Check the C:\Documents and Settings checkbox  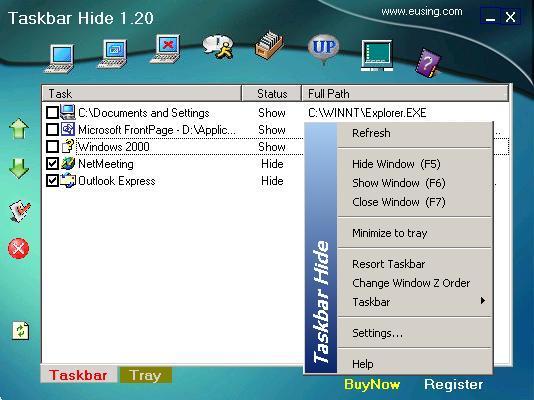click(x=52, y=113)
